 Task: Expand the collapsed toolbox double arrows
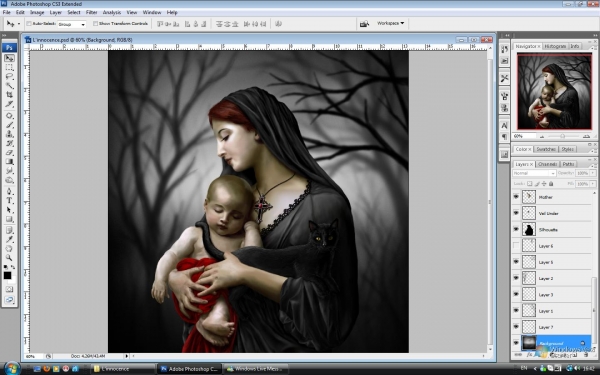pos(5,36)
